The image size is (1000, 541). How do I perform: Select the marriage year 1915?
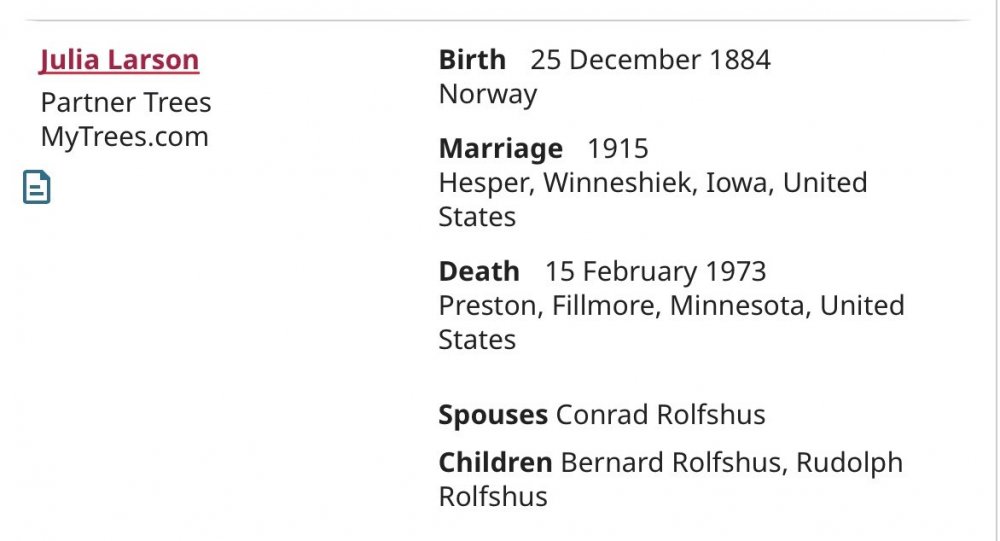pyautogui.click(x=617, y=149)
